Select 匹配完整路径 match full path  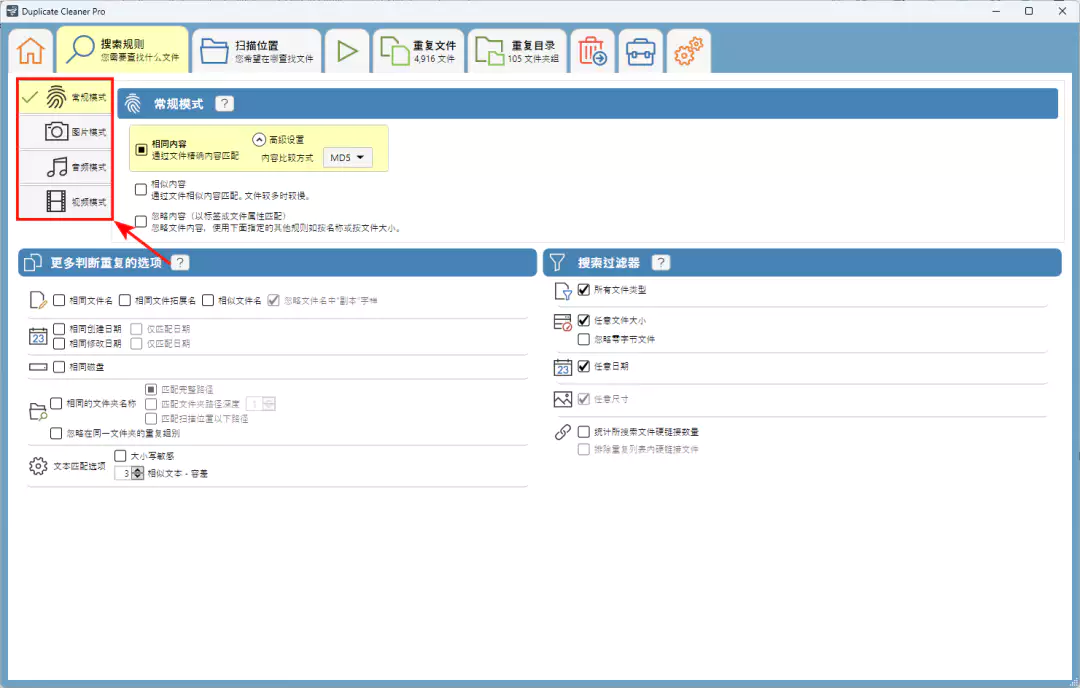click(151, 390)
